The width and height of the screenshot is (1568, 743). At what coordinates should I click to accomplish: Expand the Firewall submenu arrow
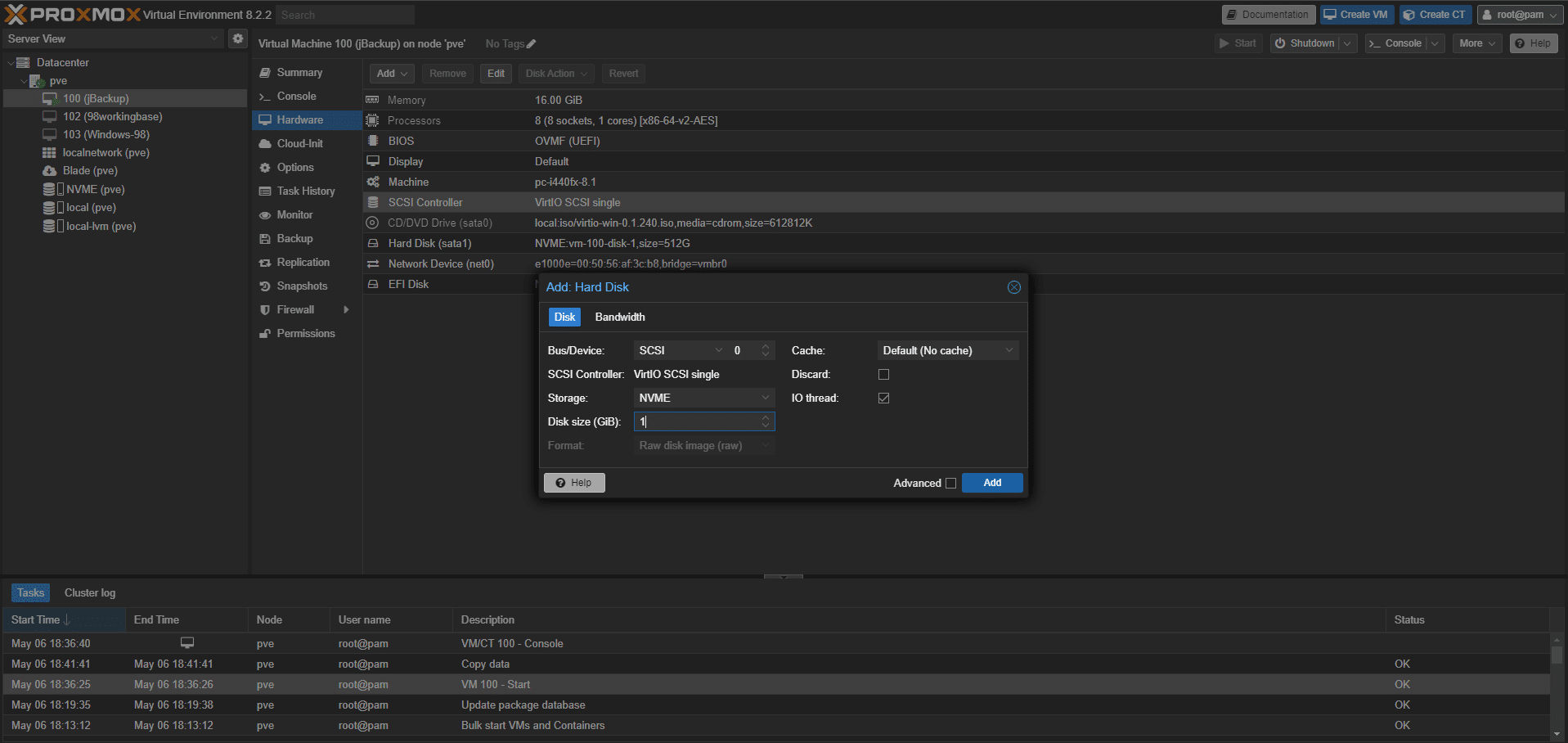[347, 309]
